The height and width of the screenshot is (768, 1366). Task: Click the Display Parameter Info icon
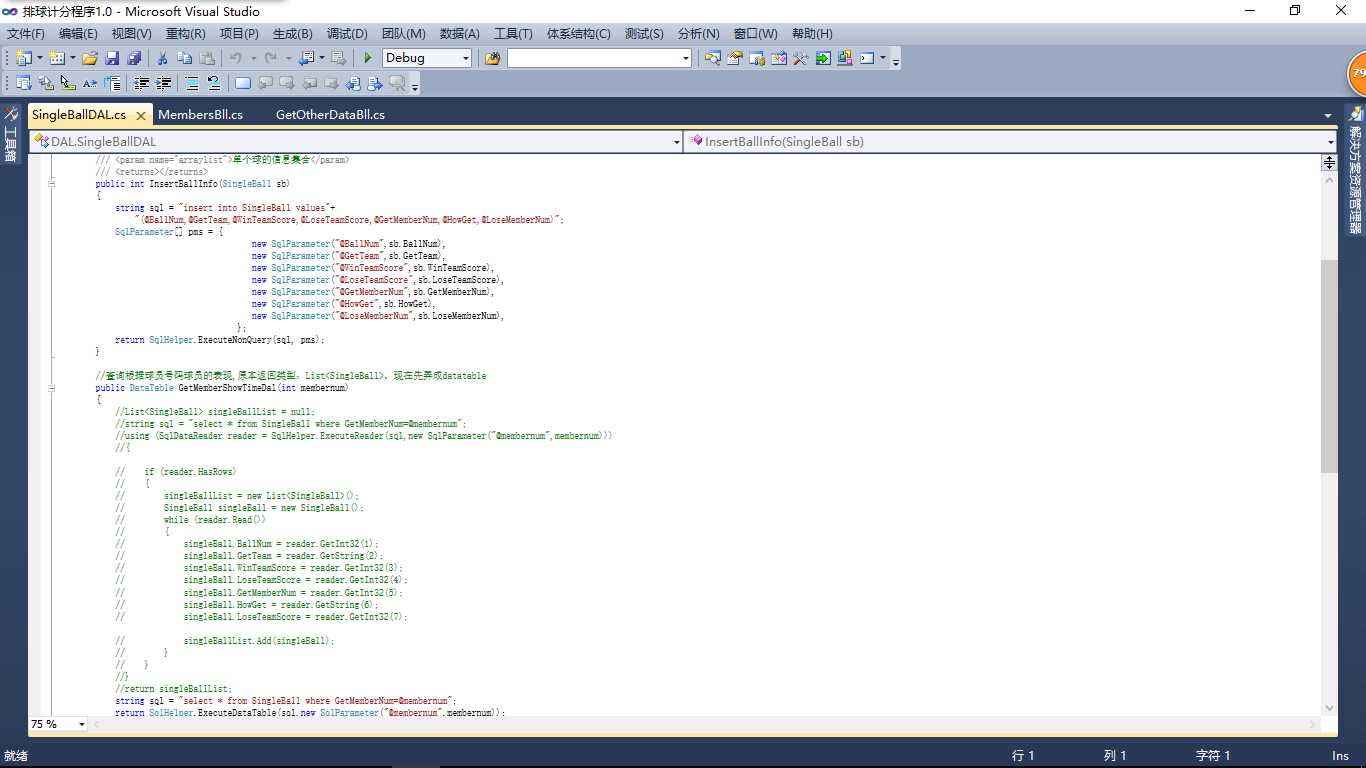tap(45, 83)
